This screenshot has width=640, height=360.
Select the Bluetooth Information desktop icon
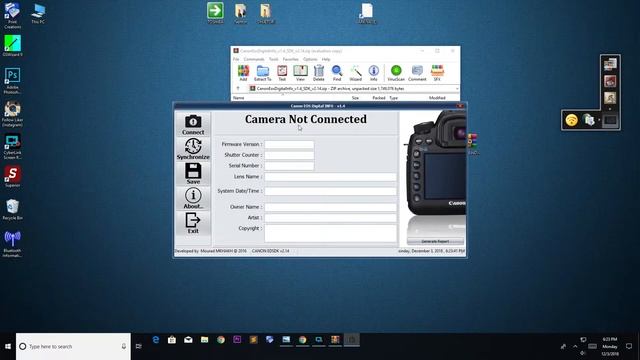point(12,244)
